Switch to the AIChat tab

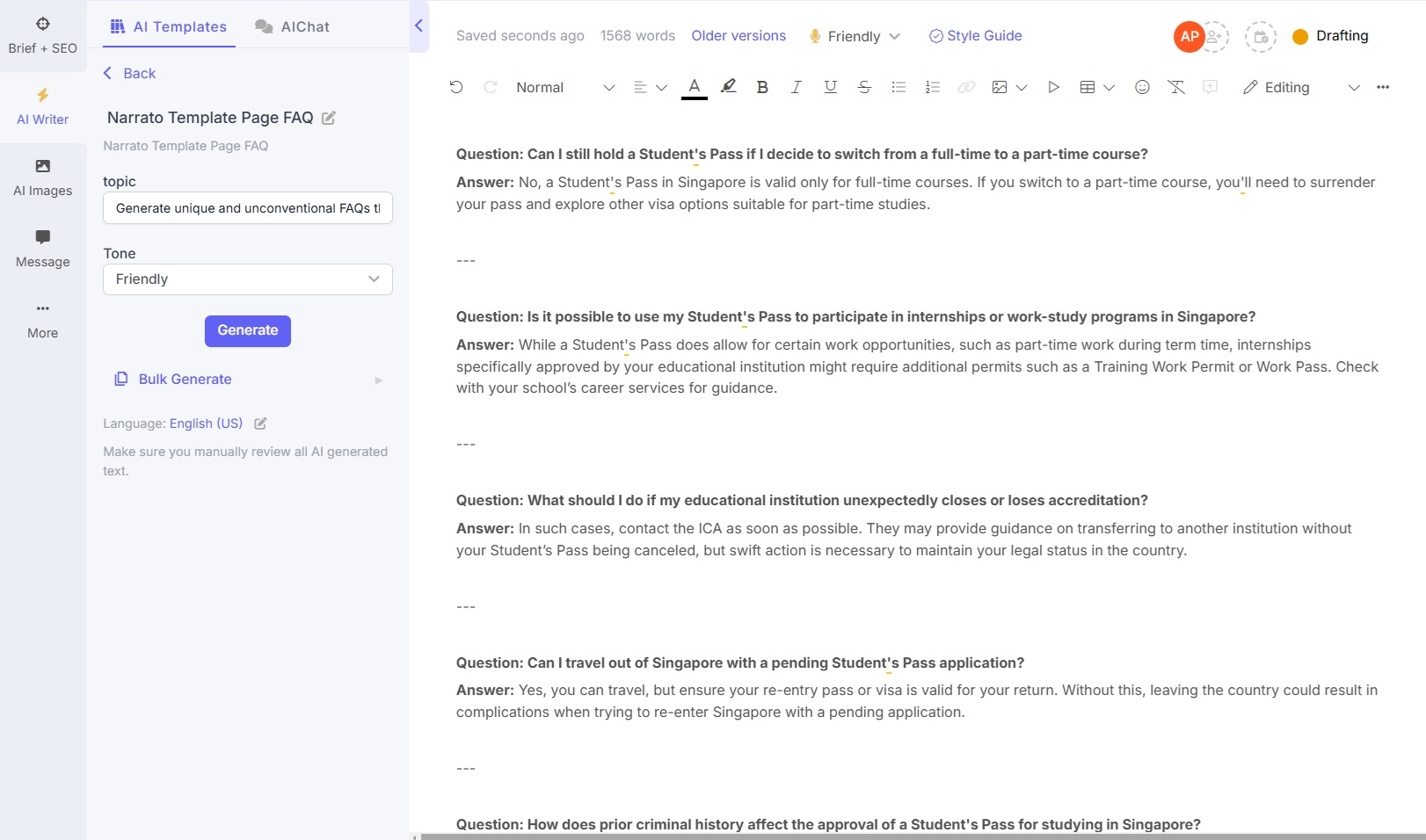tap(293, 26)
